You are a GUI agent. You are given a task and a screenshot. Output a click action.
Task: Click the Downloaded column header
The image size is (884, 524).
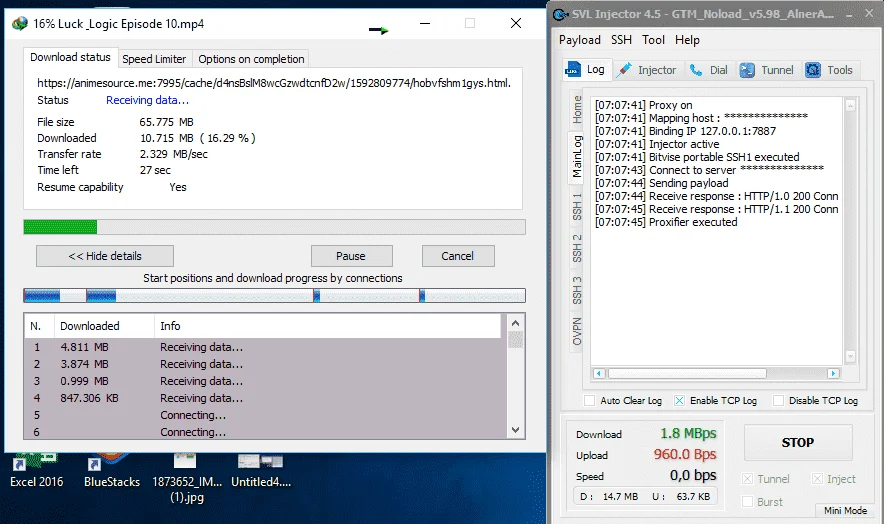[x=104, y=326]
